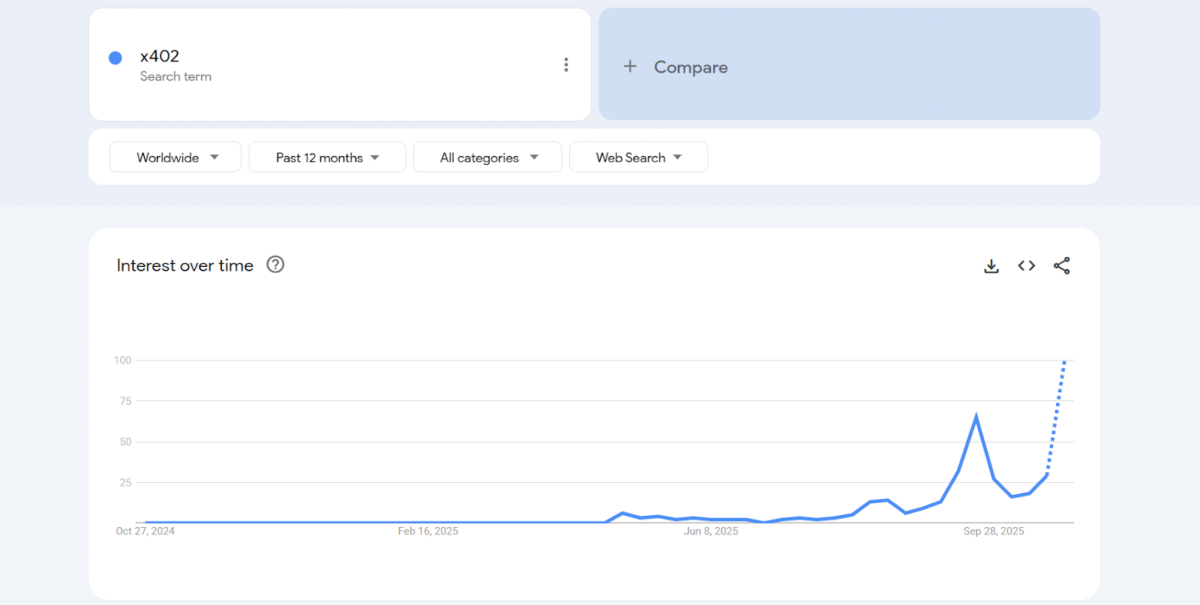
Task: Download the chart data as CSV
Action: tap(991, 266)
